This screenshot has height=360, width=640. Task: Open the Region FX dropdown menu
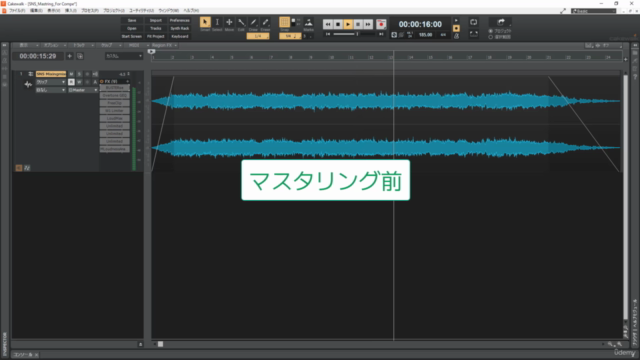164,45
